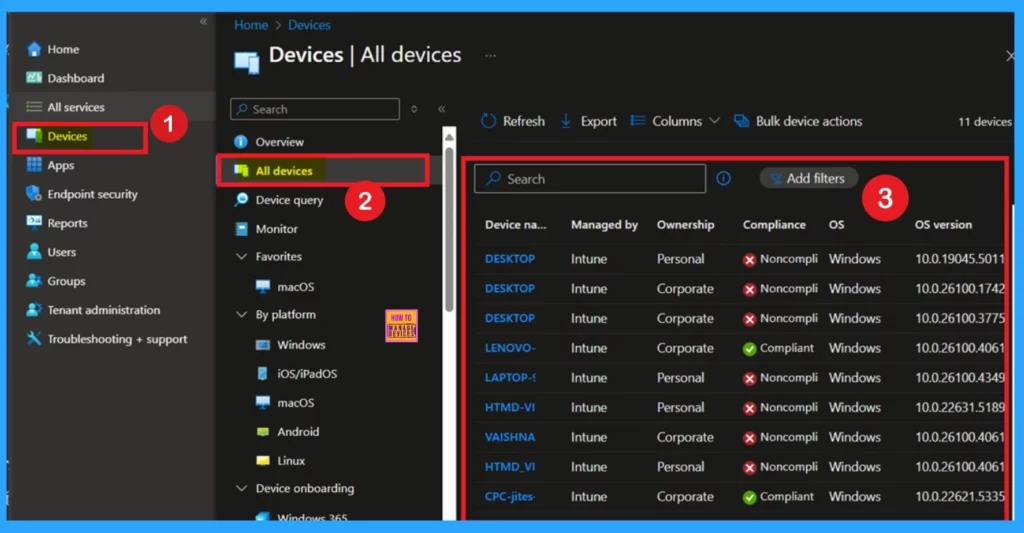Select the Devices icon in sidebar
1024x533 pixels.
coord(34,136)
